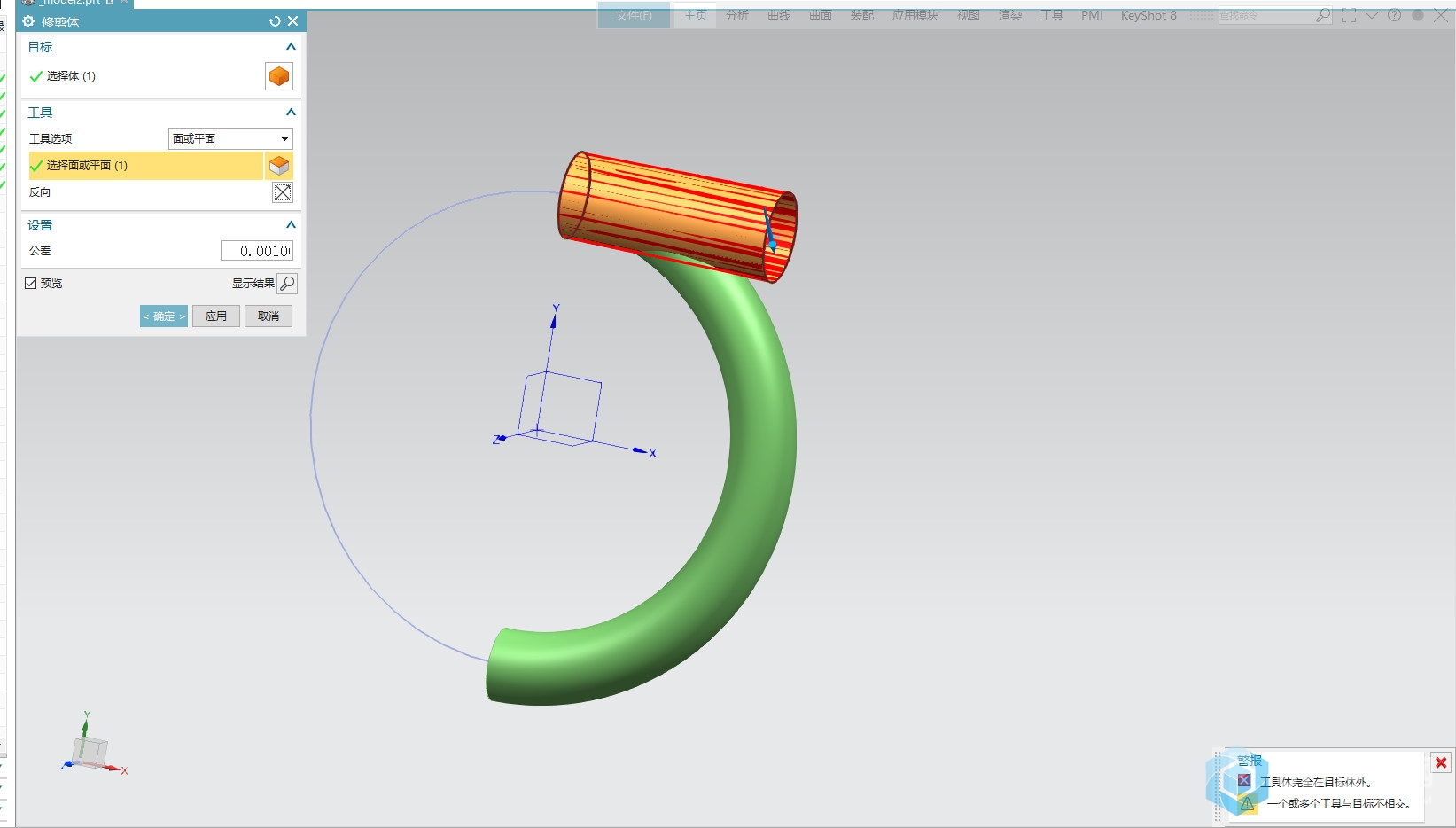Select the 选择体 (1) row
The width and height of the screenshot is (1456, 828).
click(144, 76)
